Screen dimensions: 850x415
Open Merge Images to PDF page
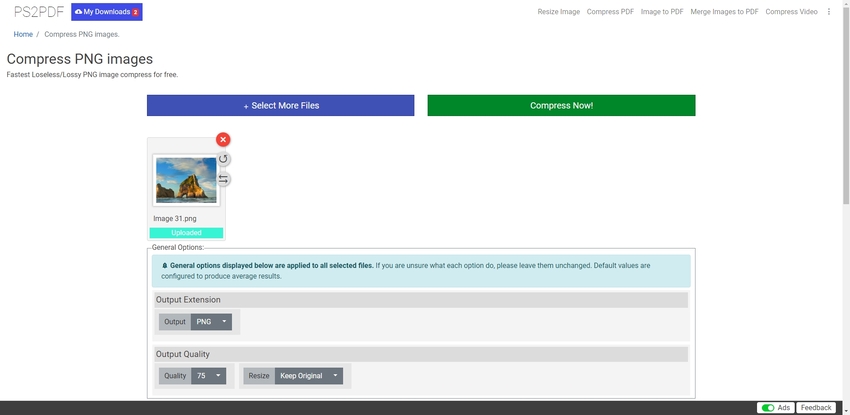[x=724, y=12]
